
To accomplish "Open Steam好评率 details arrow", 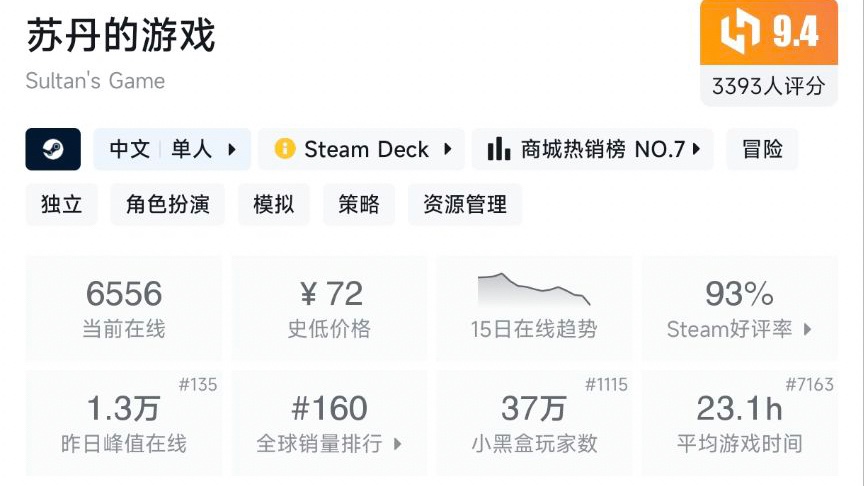I will [x=808, y=330].
